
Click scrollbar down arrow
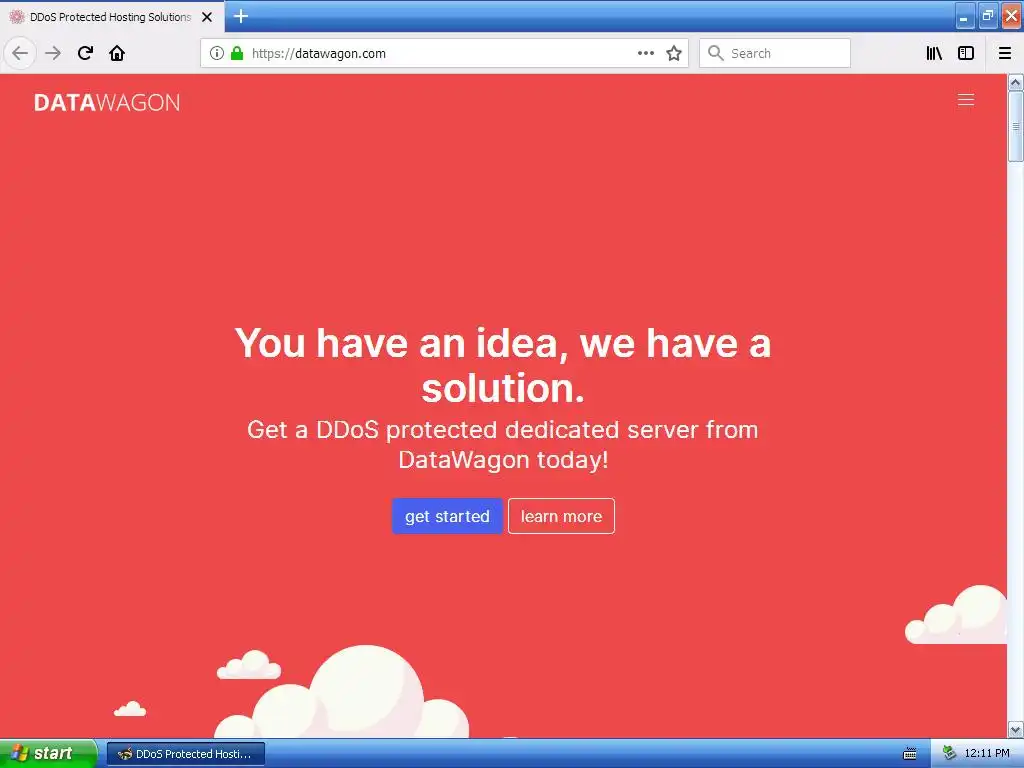1016,729
